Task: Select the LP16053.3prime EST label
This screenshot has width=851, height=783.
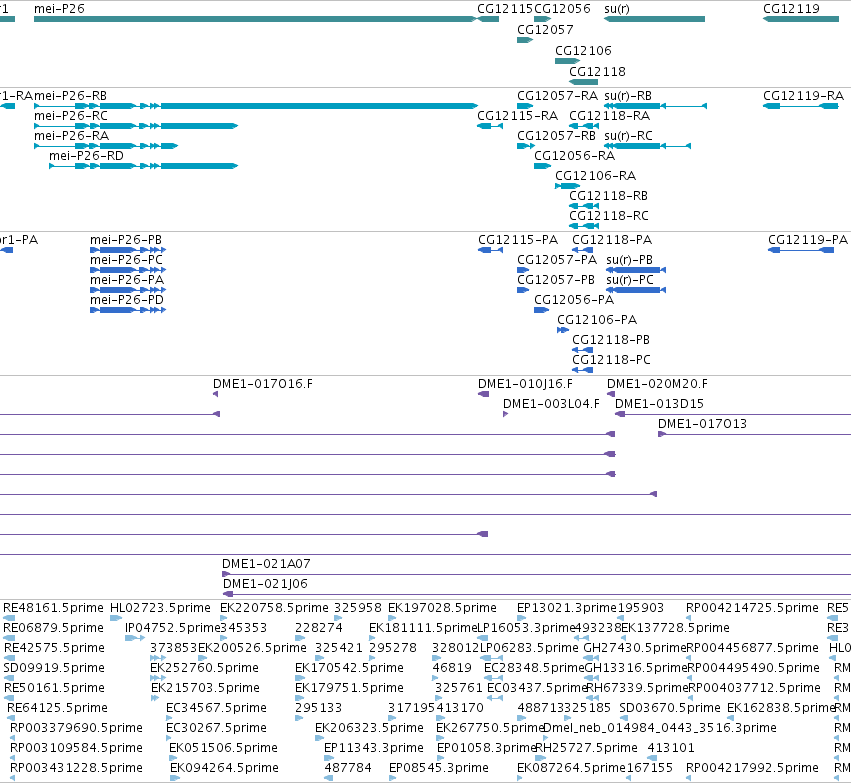Action: pyautogui.click(x=525, y=627)
